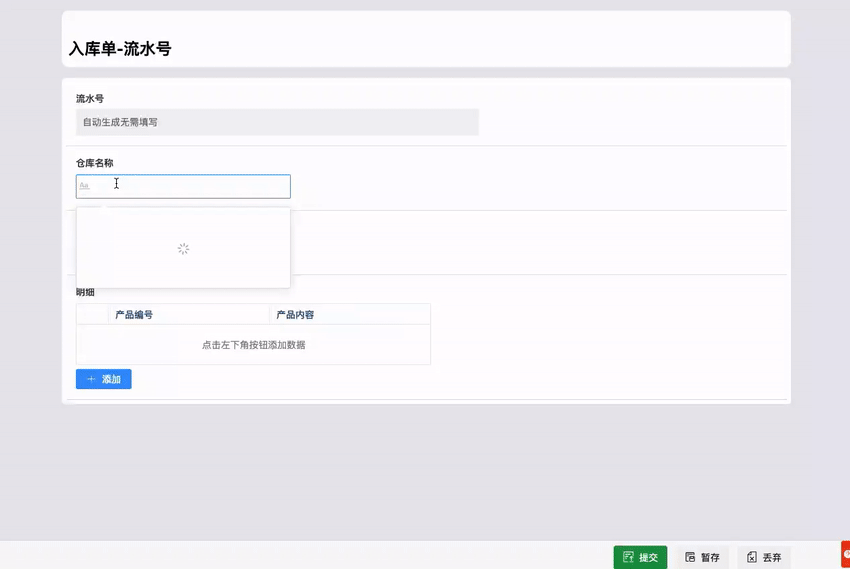This screenshot has height=569, width=850.
Task: Click the 提交 submit button
Action: pyautogui.click(x=640, y=557)
